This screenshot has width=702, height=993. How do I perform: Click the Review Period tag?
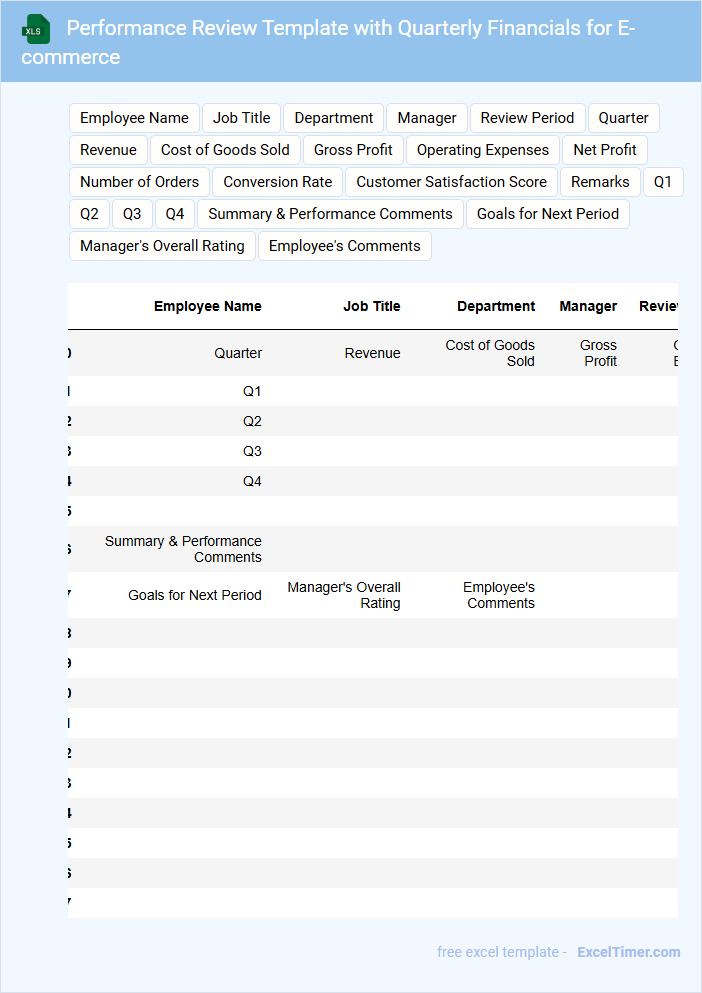click(x=527, y=118)
